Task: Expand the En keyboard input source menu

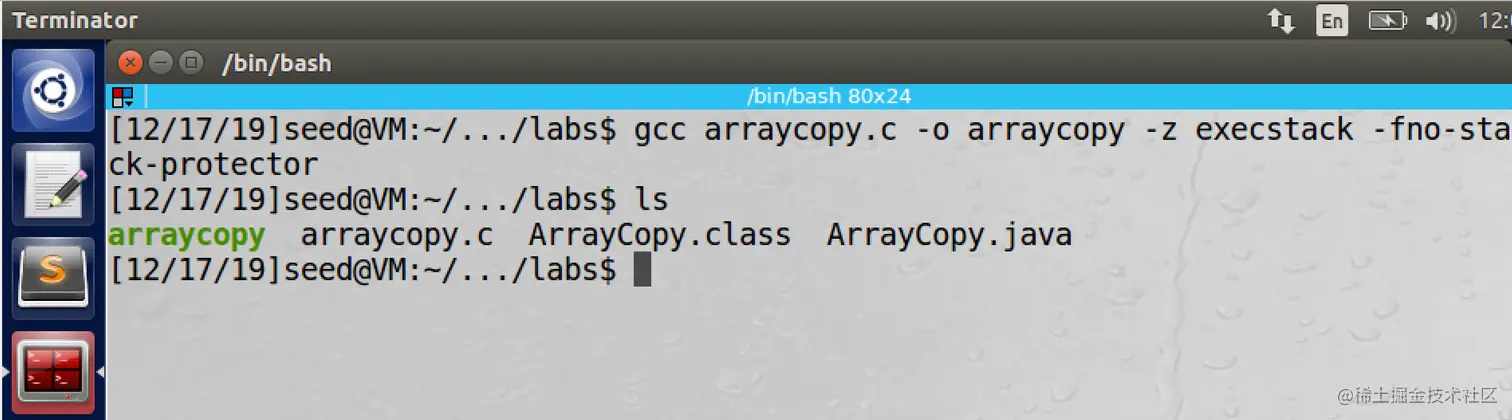Action: click(x=1331, y=20)
